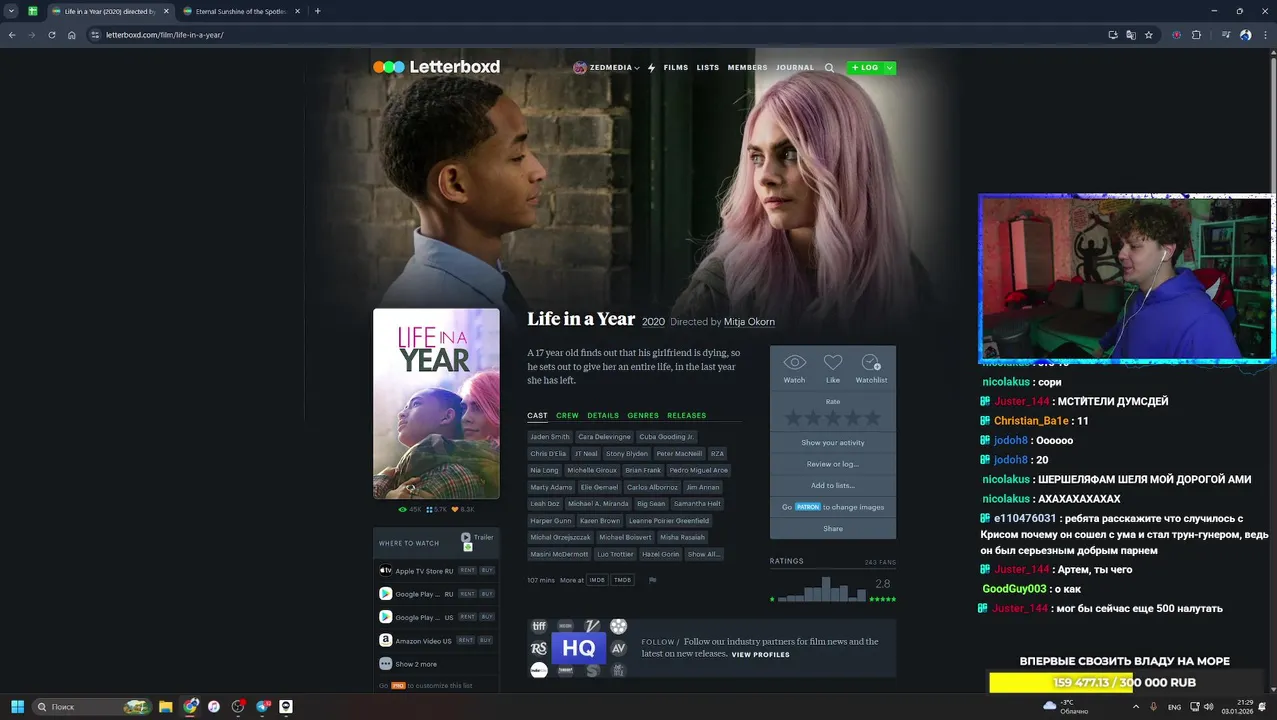The width and height of the screenshot is (1277, 720).
Task: Switch to the DETAILS tab
Action: coord(603,415)
